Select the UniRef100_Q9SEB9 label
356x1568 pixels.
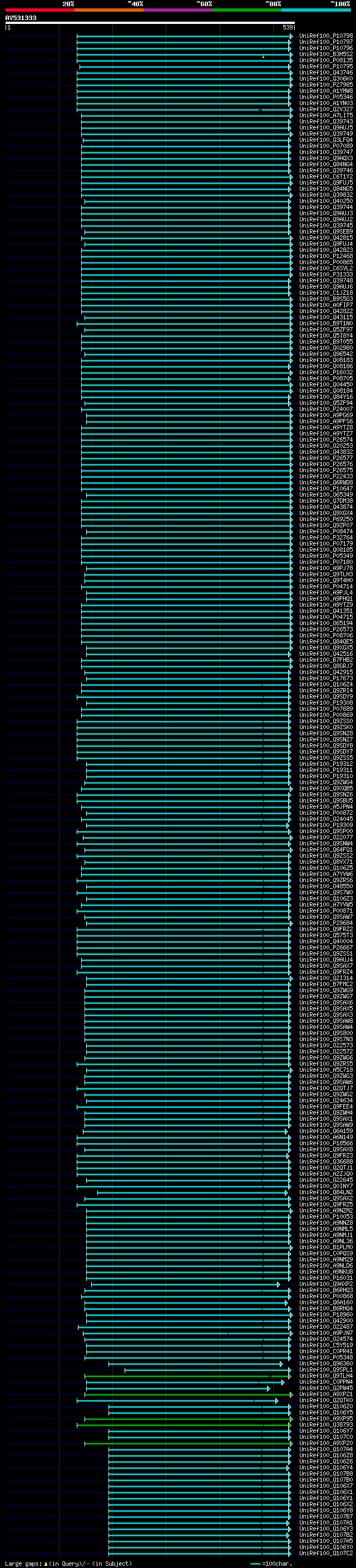click(x=326, y=231)
